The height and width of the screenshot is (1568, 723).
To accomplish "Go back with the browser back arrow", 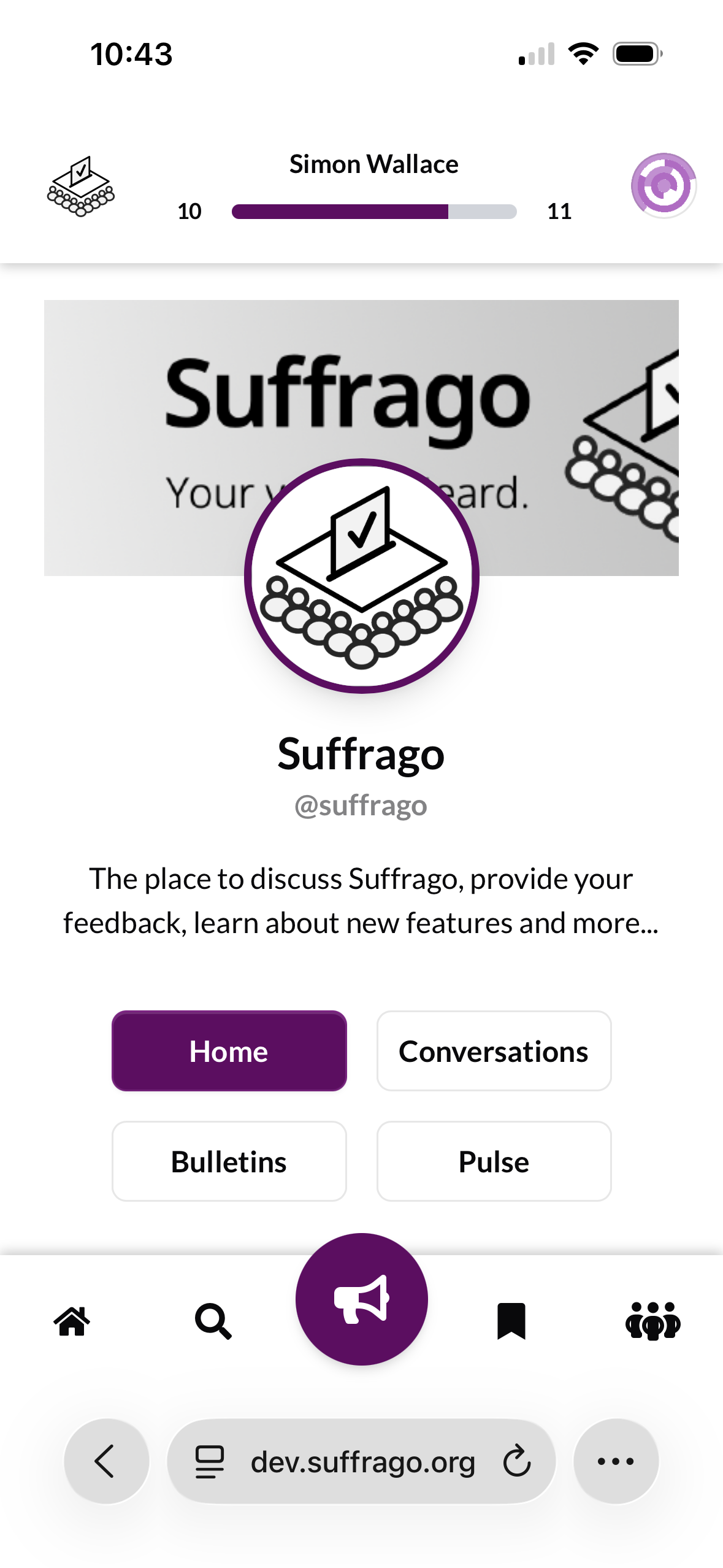I will coord(106,1461).
